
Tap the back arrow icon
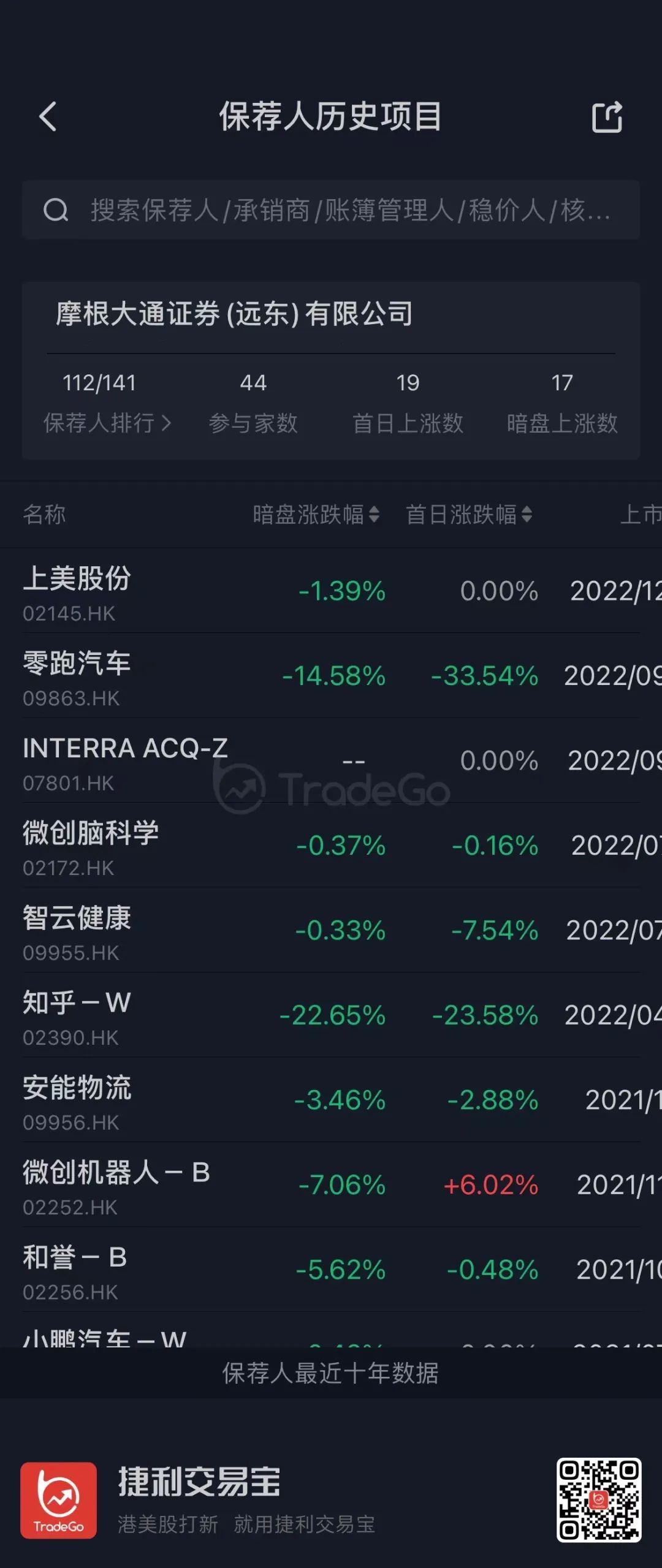coord(48,116)
